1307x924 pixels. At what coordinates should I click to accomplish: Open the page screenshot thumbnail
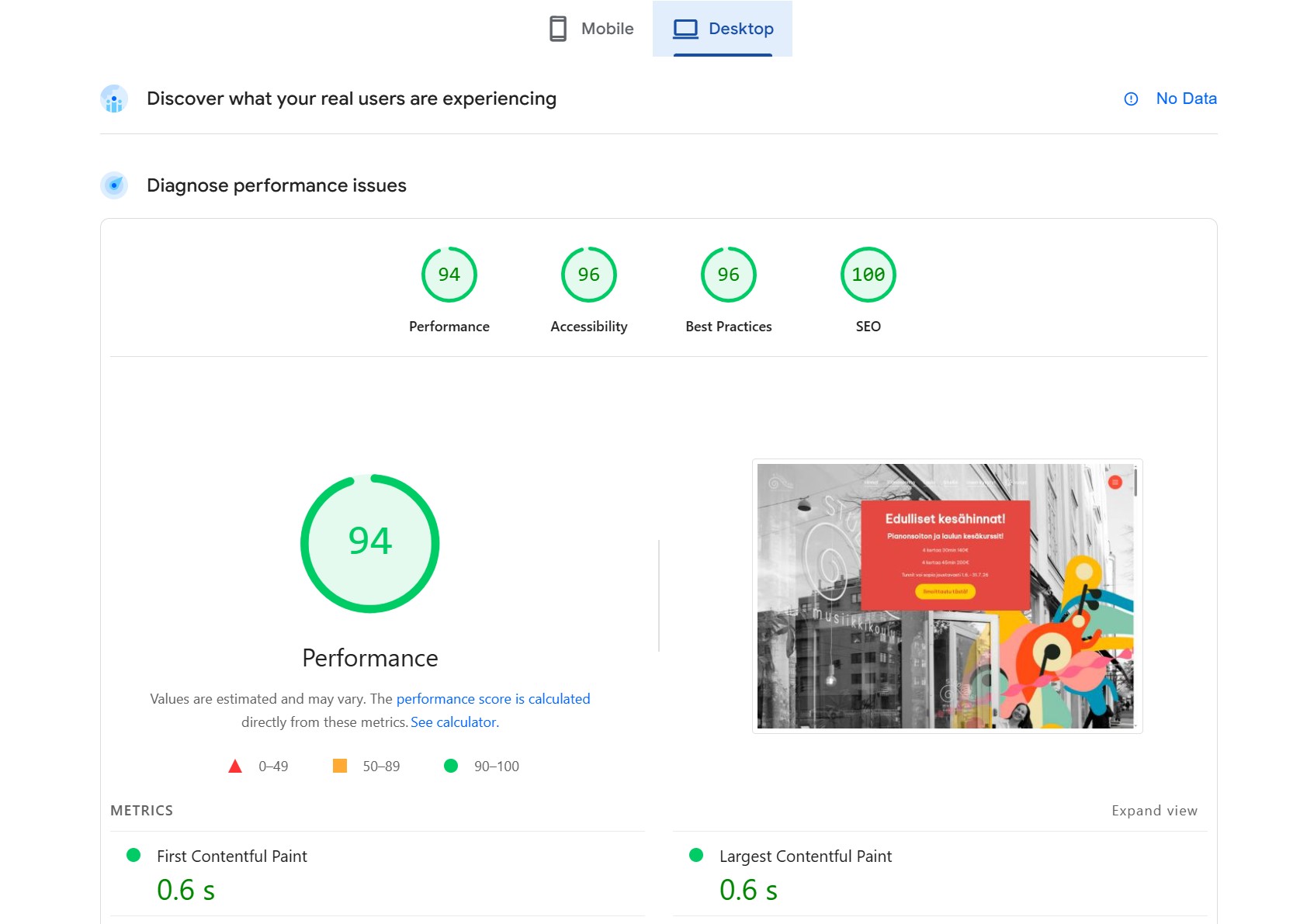[x=946, y=596]
